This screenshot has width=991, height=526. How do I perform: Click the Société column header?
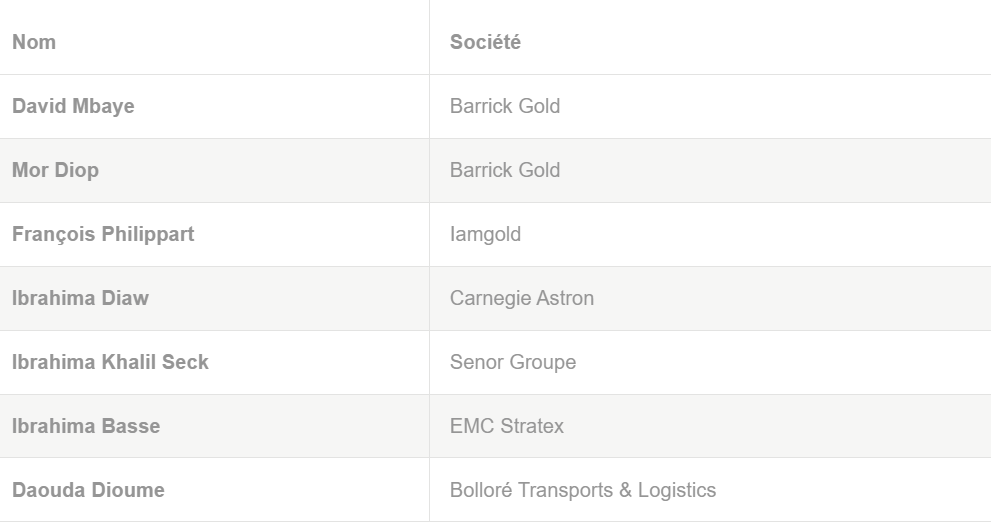point(485,43)
